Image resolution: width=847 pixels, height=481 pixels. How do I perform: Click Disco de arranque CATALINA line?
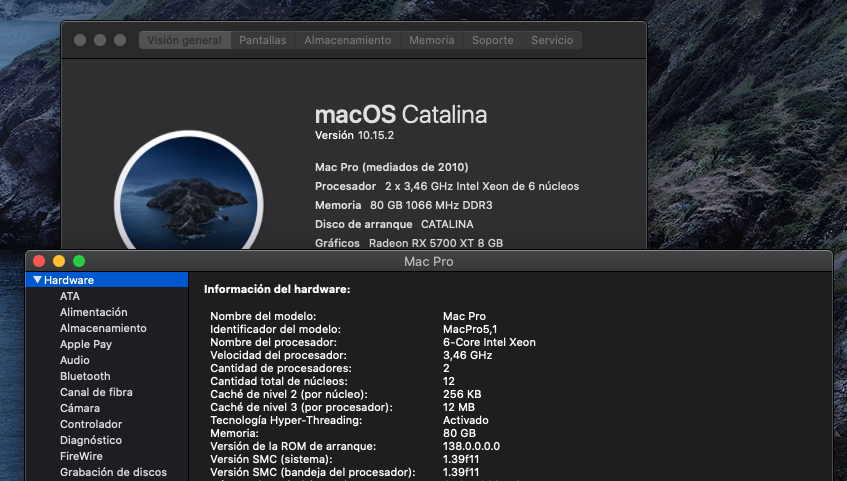(394, 224)
